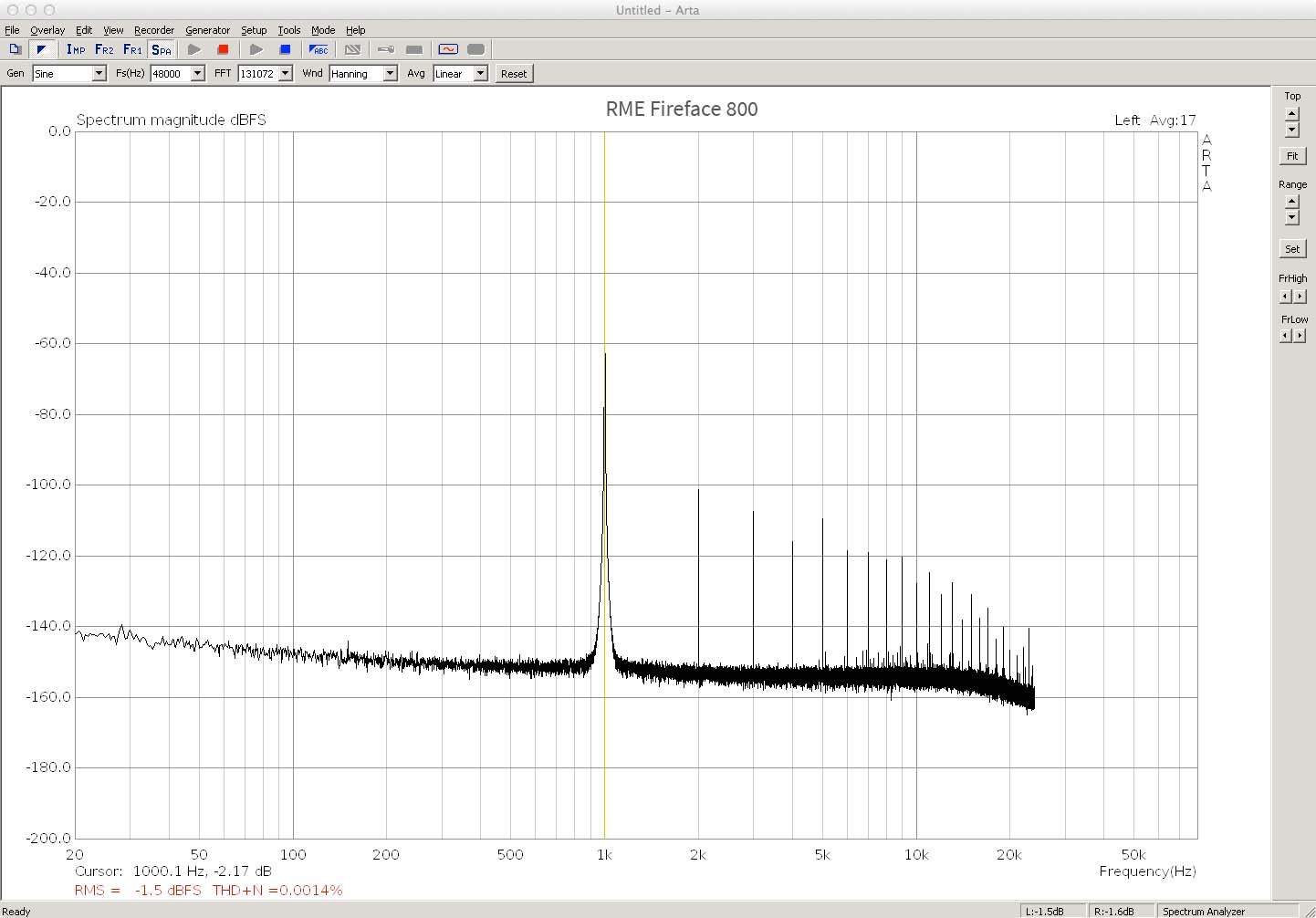Decrease Range with the down arrow

(1291, 218)
